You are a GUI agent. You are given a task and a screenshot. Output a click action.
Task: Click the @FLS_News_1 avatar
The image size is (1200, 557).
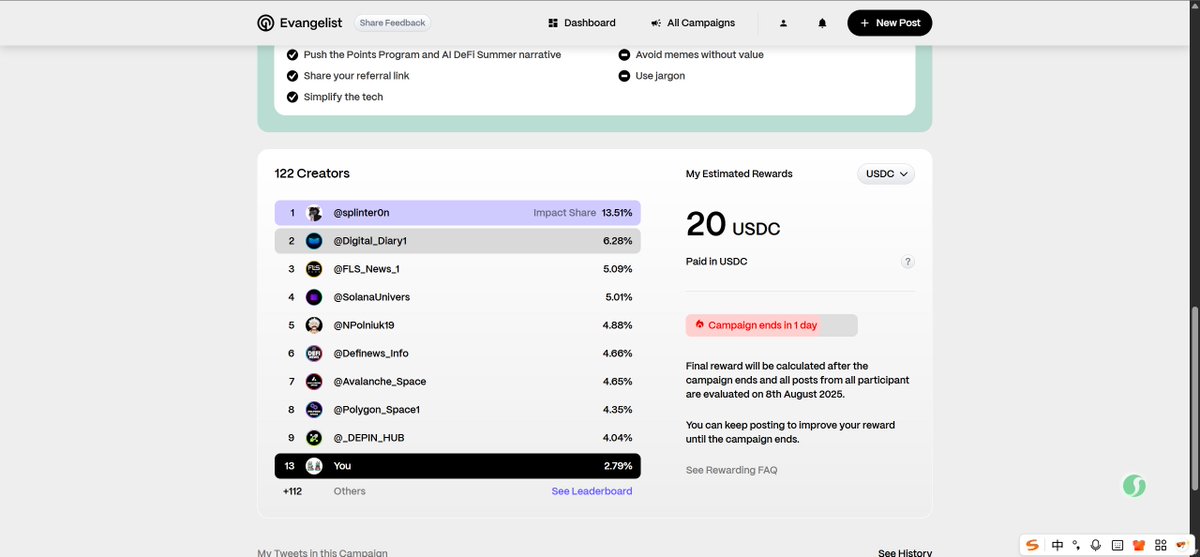(314, 269)
